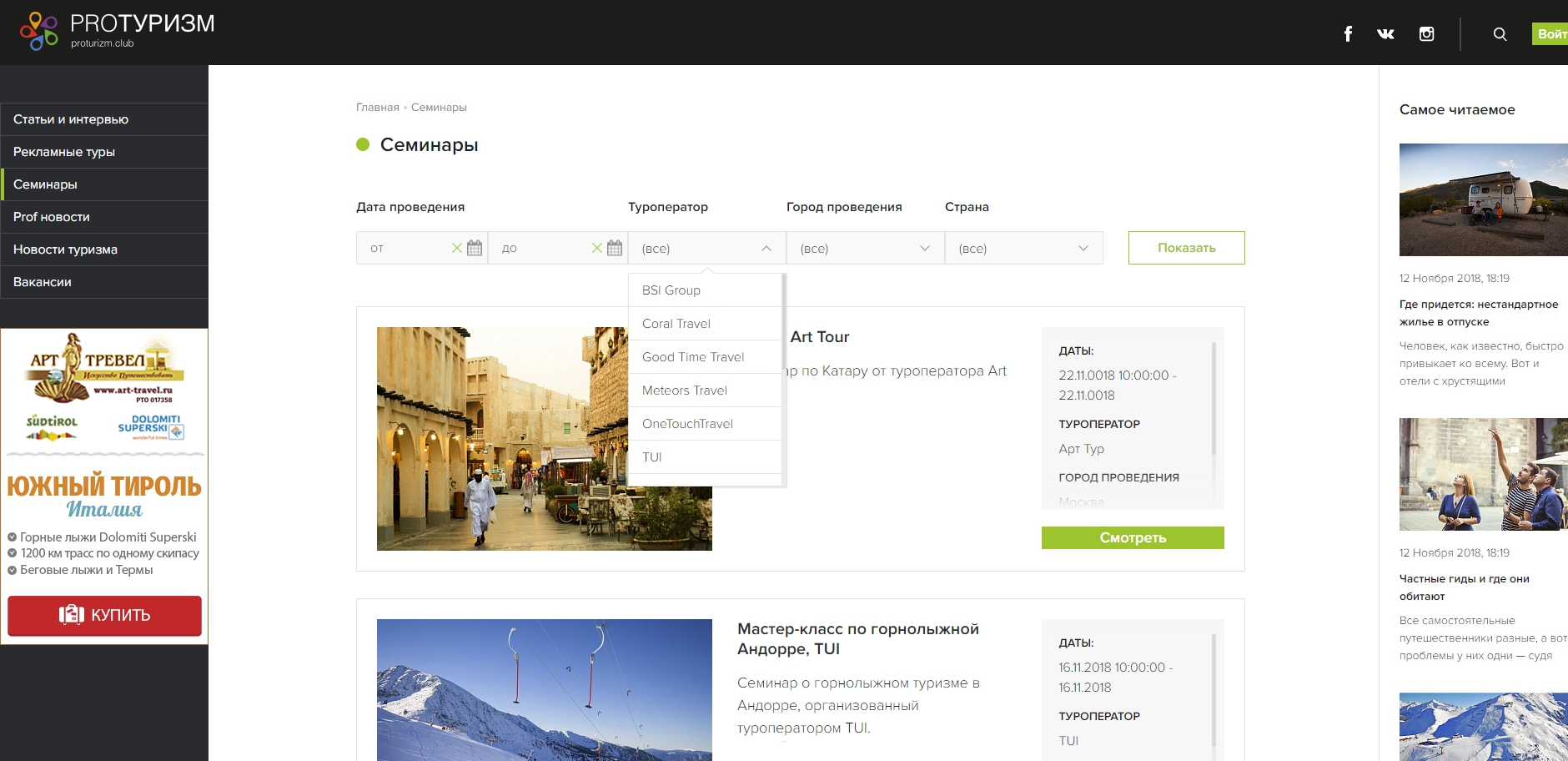Click the snowy mountains article thumbnail
Screen dimensions: 1568x761
(x=1484, y=727)
